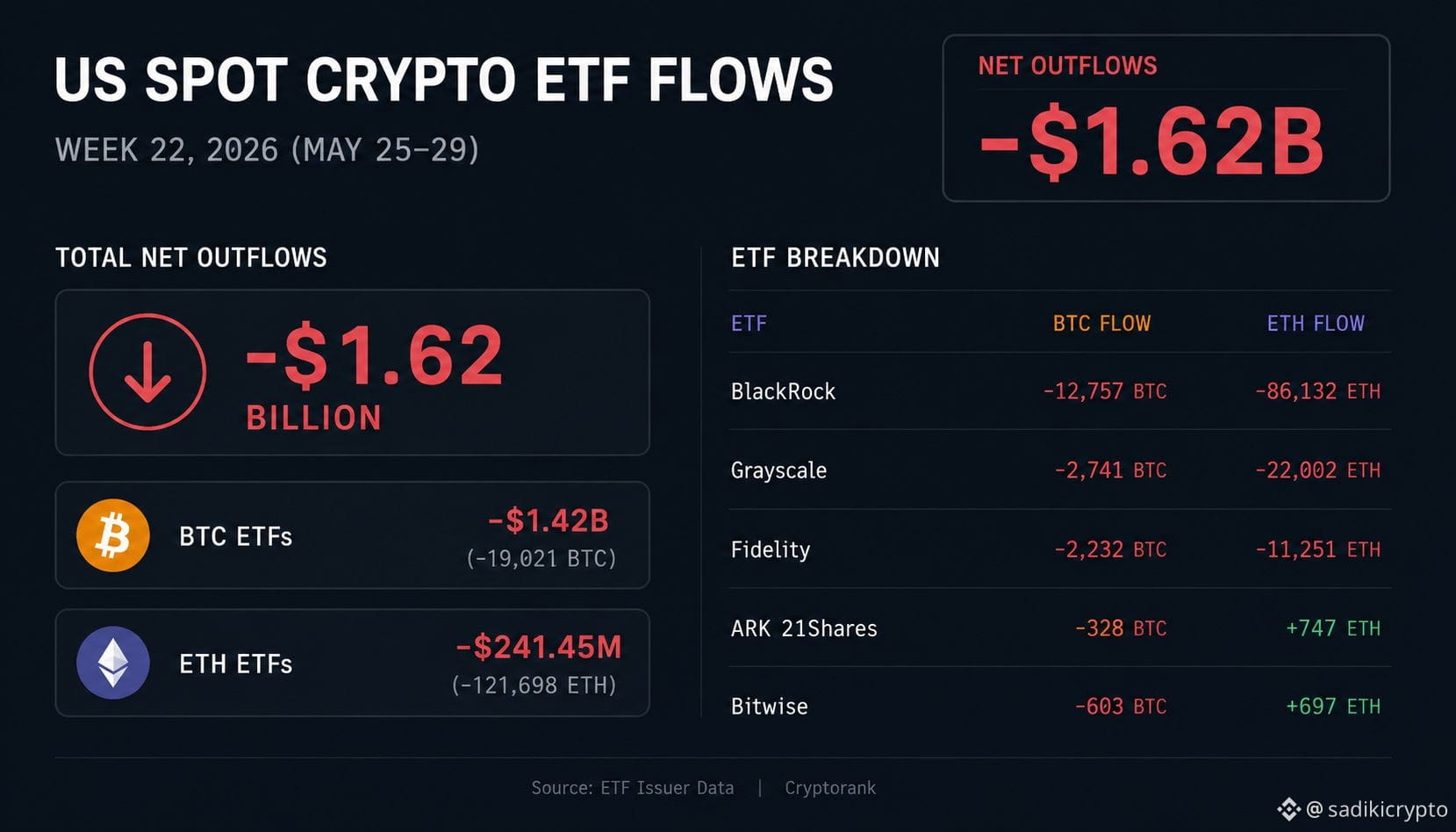The height and width of the screenshot is (832, 1456).
Task: Select the NET OUTFLOWS -$1.62B summary box
Action: (1166, 118)
